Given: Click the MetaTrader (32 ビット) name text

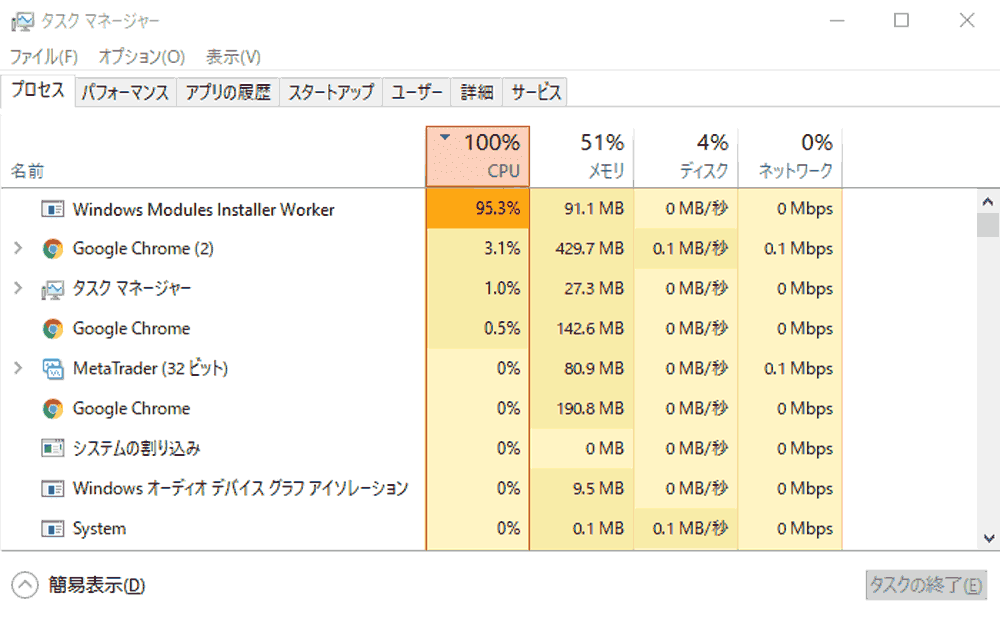Looking at the screenshot, I should point(151,369).
